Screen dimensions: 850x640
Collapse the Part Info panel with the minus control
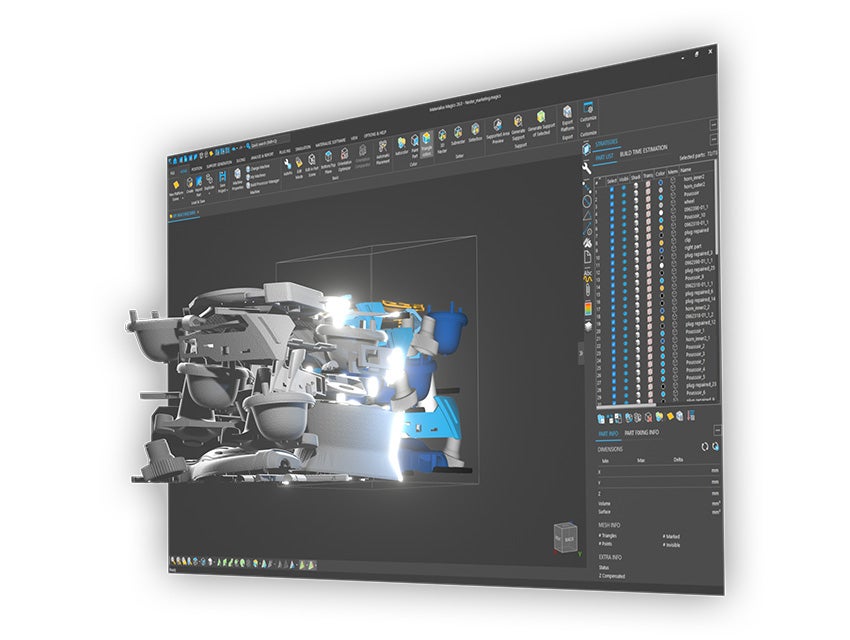pos(718,430)
